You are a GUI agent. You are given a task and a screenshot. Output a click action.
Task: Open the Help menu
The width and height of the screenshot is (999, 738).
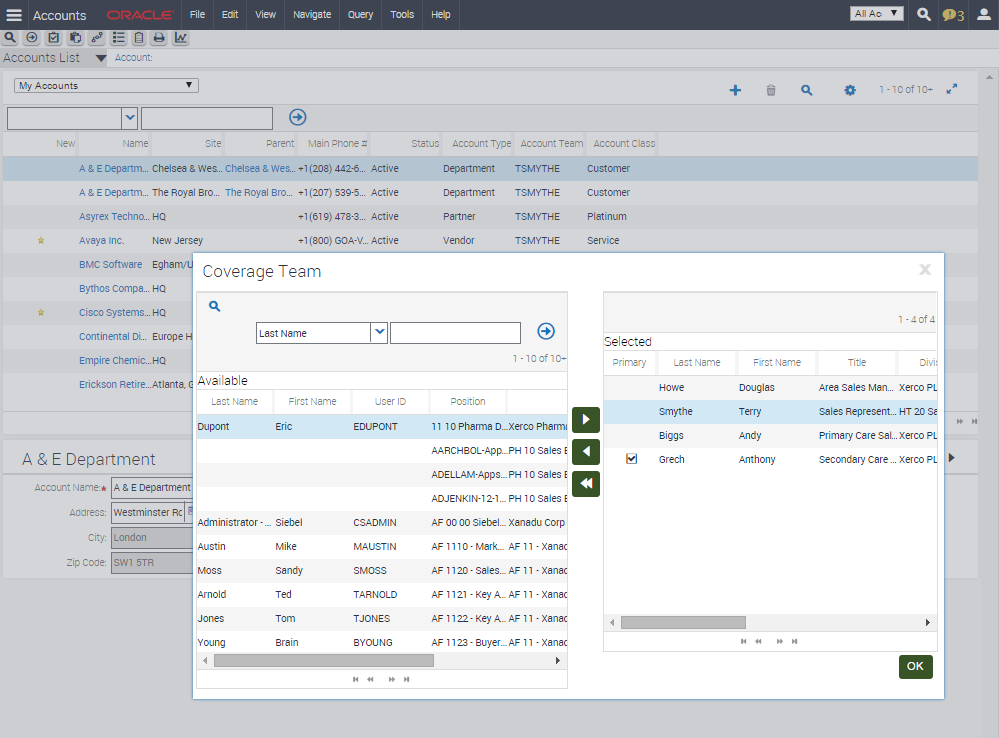tap(440, 14)
